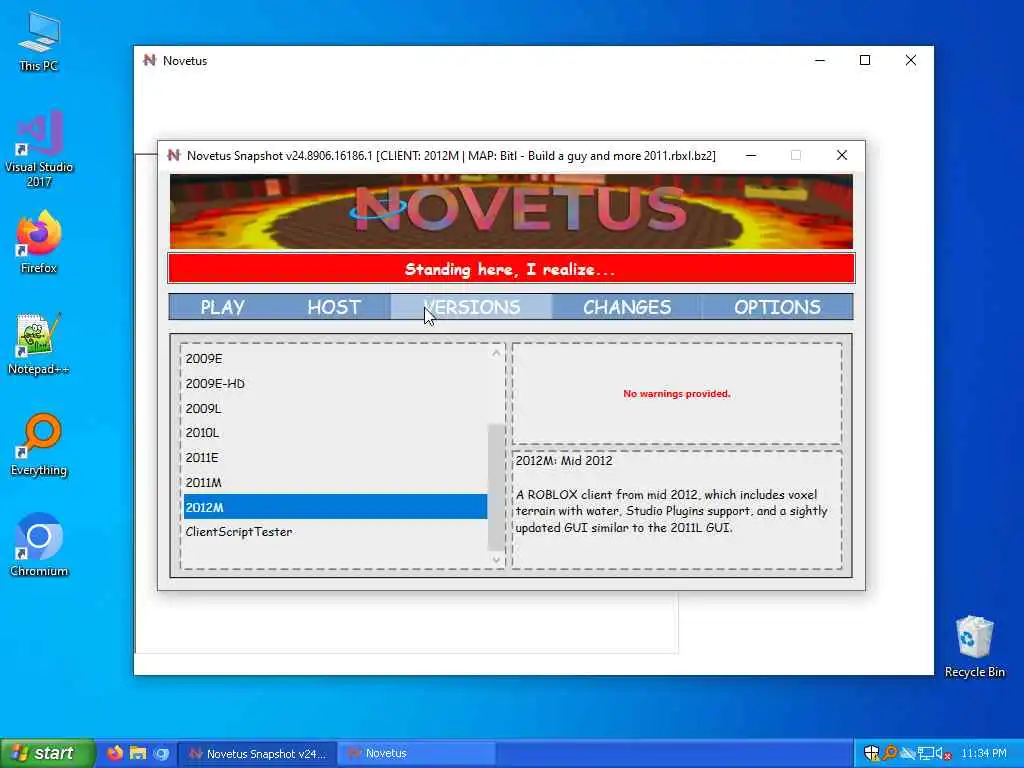The height and width of the screenshot is (768, 1024).
Task: Open Everything search desktop icon
Action: point(39,445)
